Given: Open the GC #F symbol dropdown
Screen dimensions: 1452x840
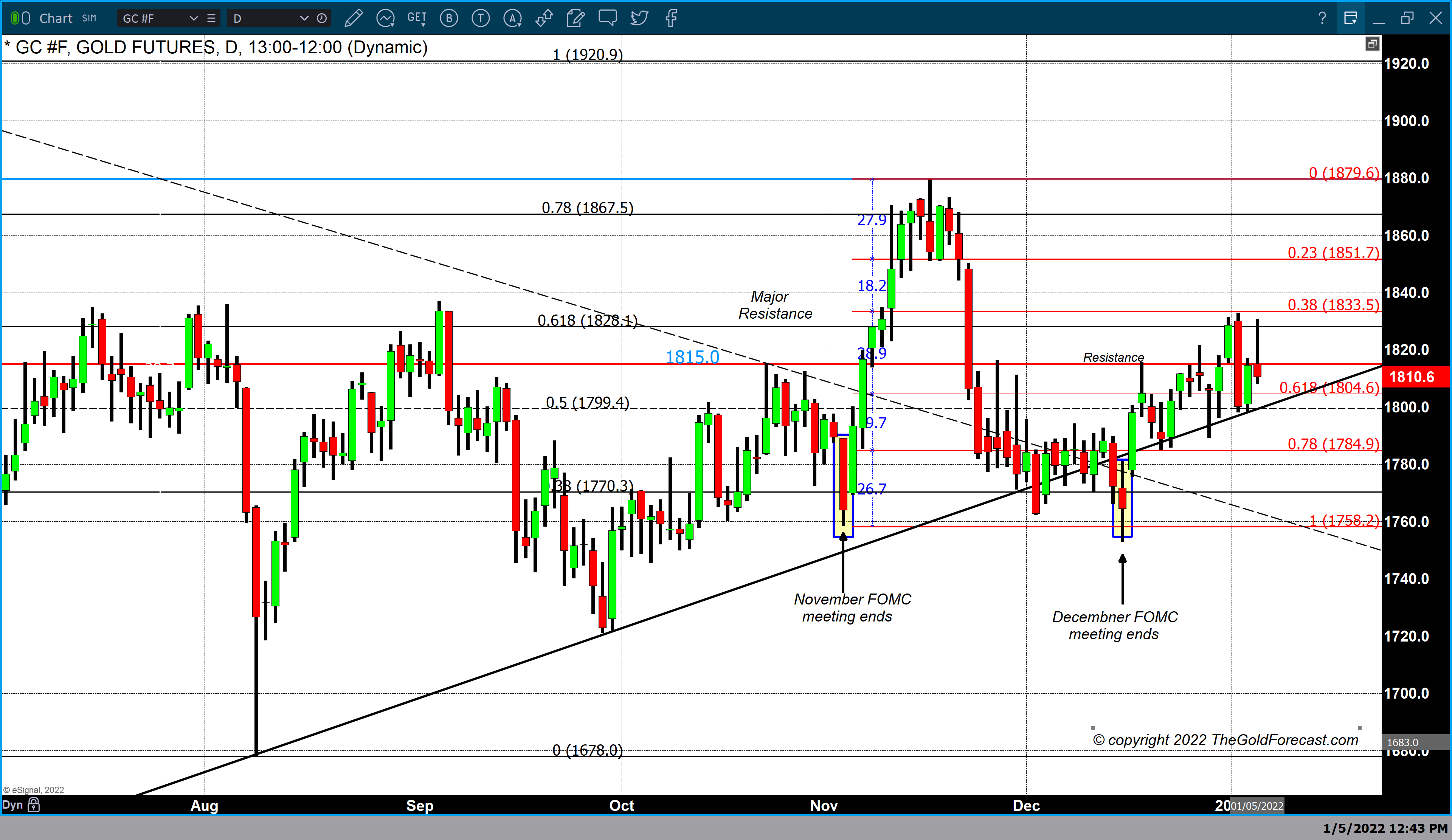Looking at the screenshot, I should pyautogui.click(x=194, y=19).
